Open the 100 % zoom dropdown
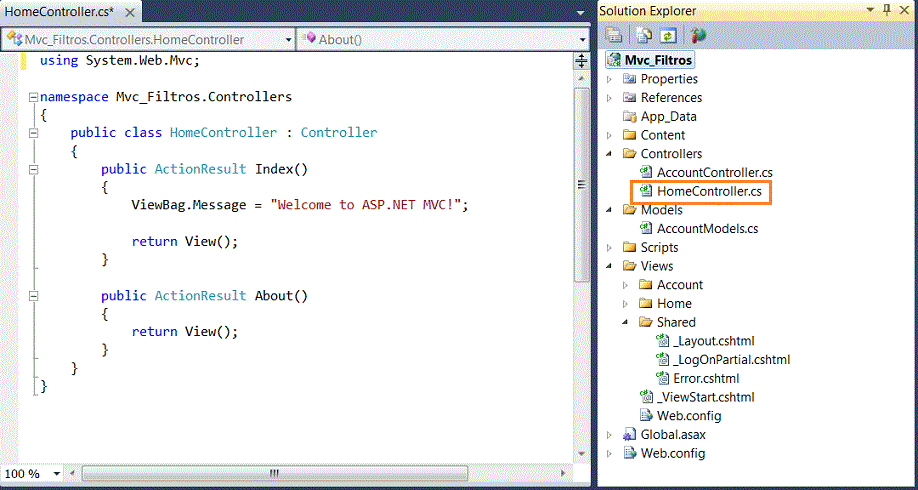The height and width of the screenshot is (490, 918). 56,473
